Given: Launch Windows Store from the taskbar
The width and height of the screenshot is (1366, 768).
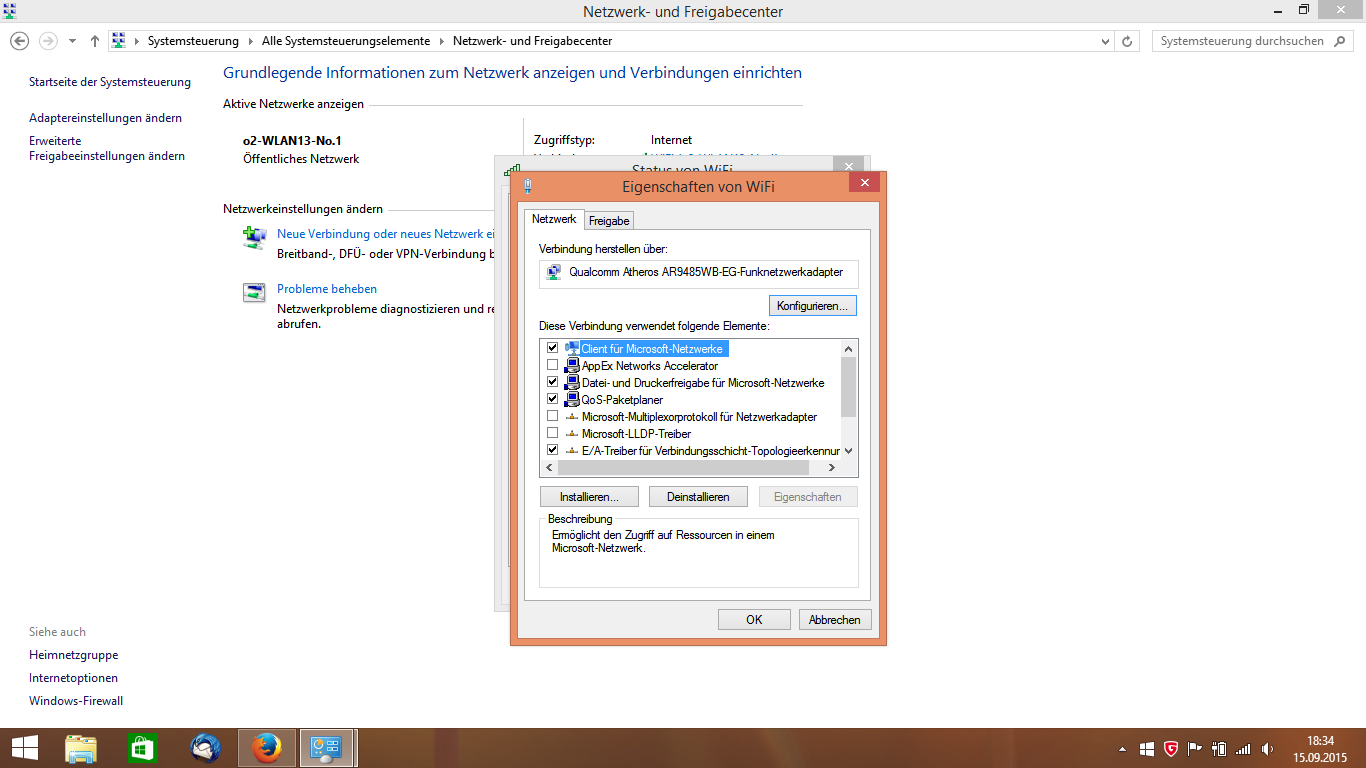Looking at the screenshot, I should pos(143,748).
